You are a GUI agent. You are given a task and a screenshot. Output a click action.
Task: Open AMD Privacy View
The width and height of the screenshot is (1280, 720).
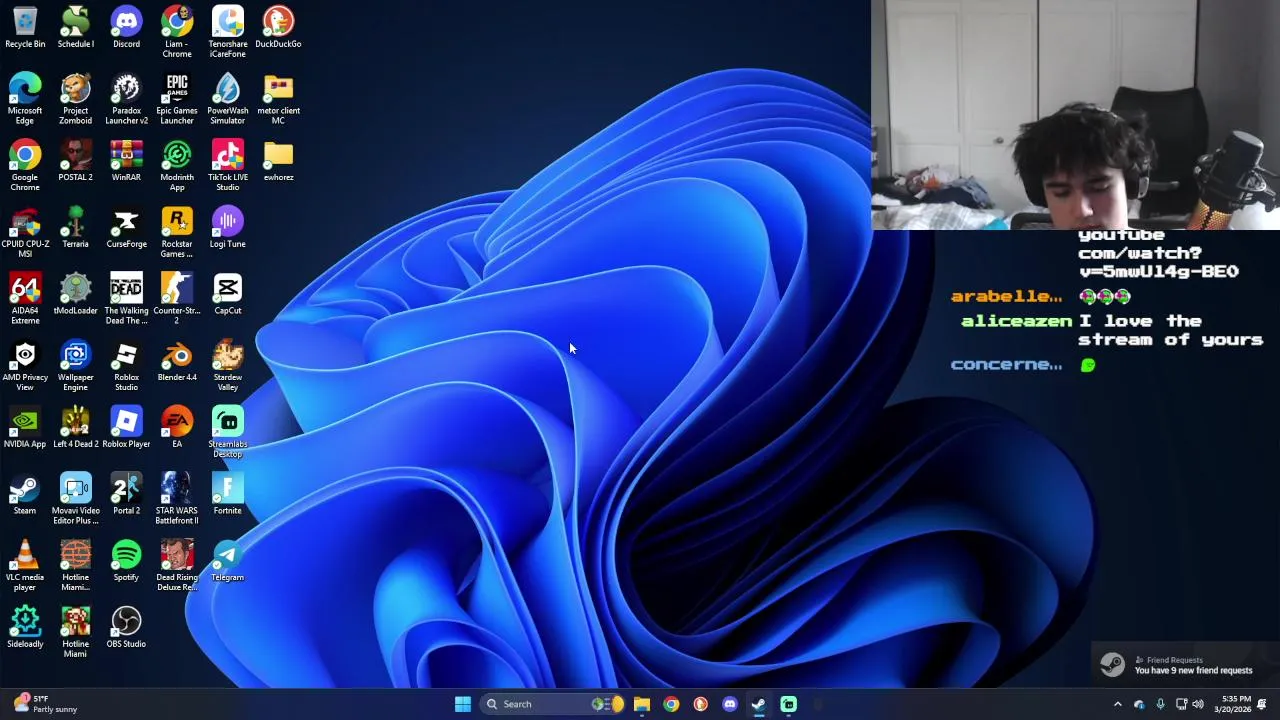click(25, 366)
